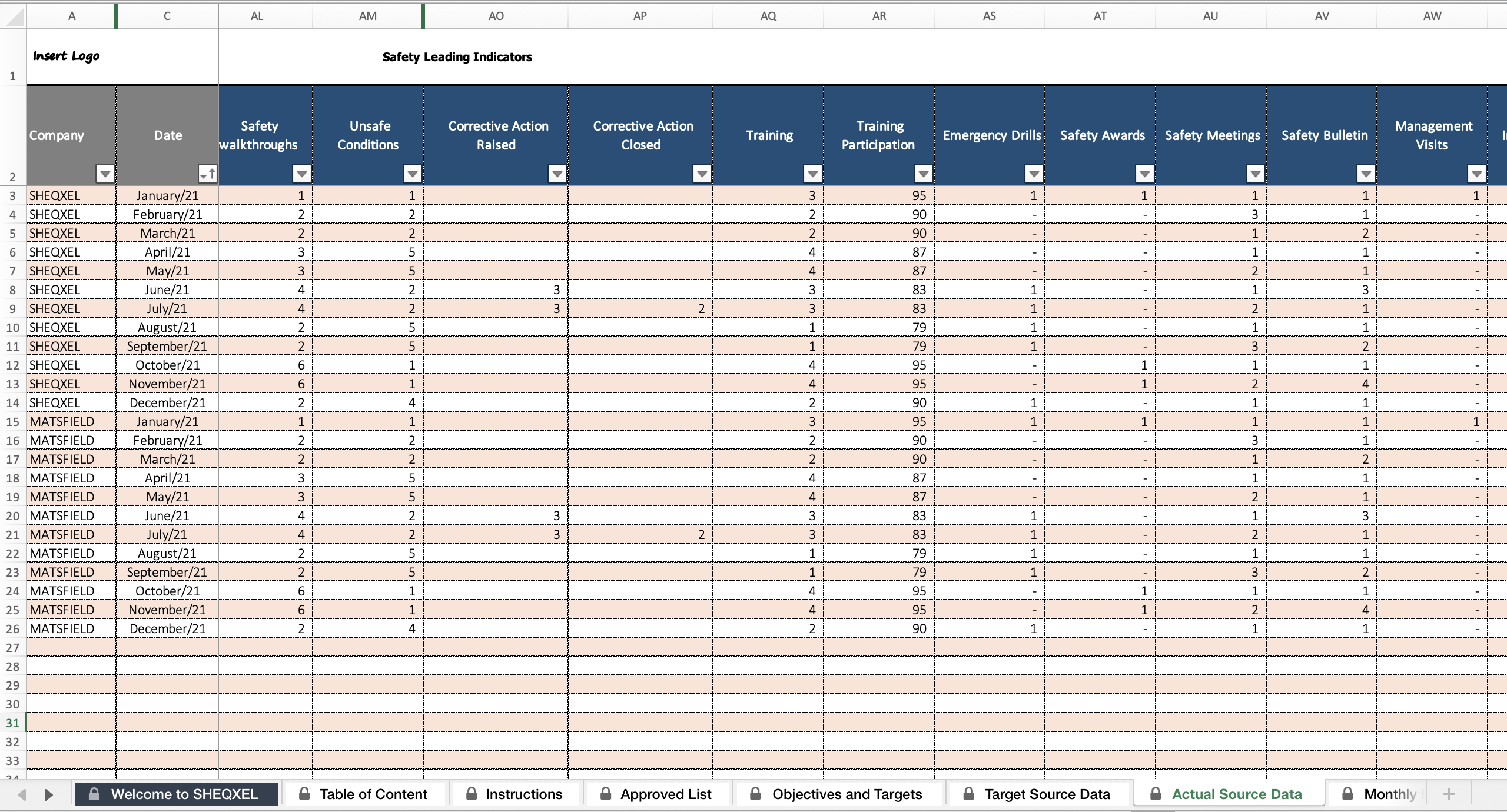Open the Corrective Action Closed filter dropdown
This screenshot has height=812, width=1507.
[x=702, y=174]
